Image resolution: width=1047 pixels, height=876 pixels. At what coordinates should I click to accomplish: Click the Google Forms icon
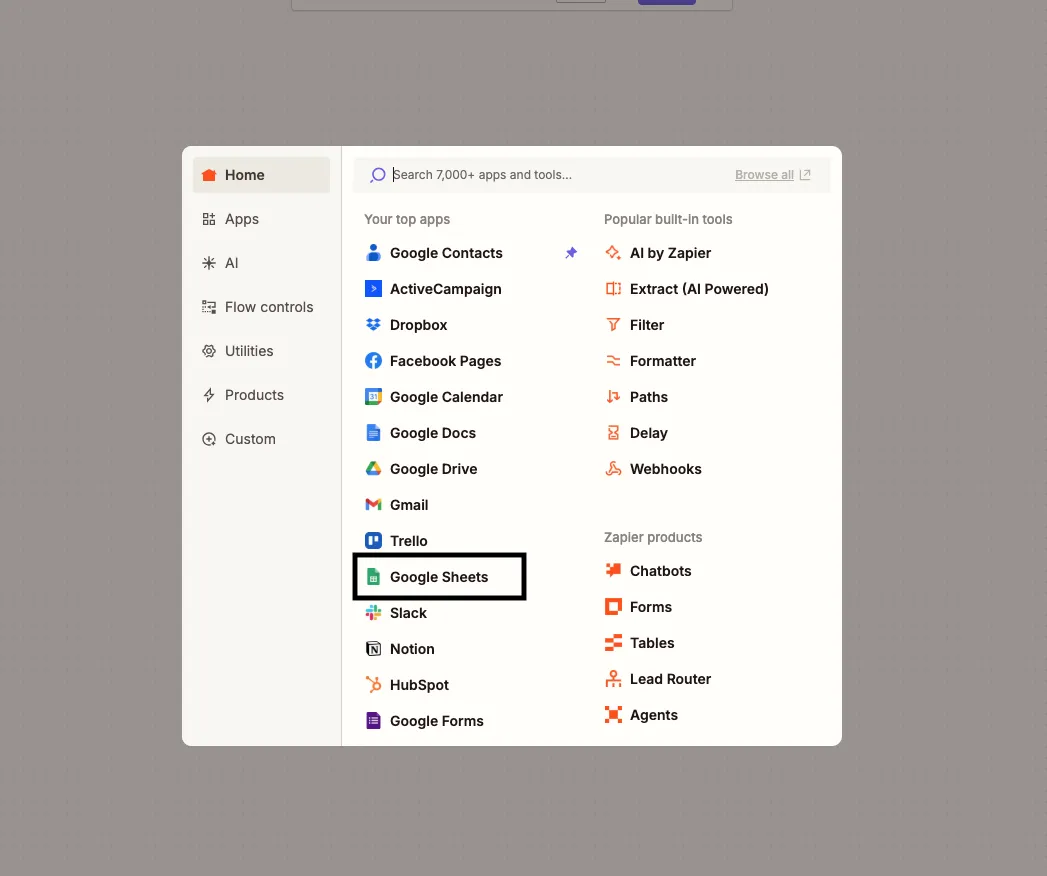(373, 721)
